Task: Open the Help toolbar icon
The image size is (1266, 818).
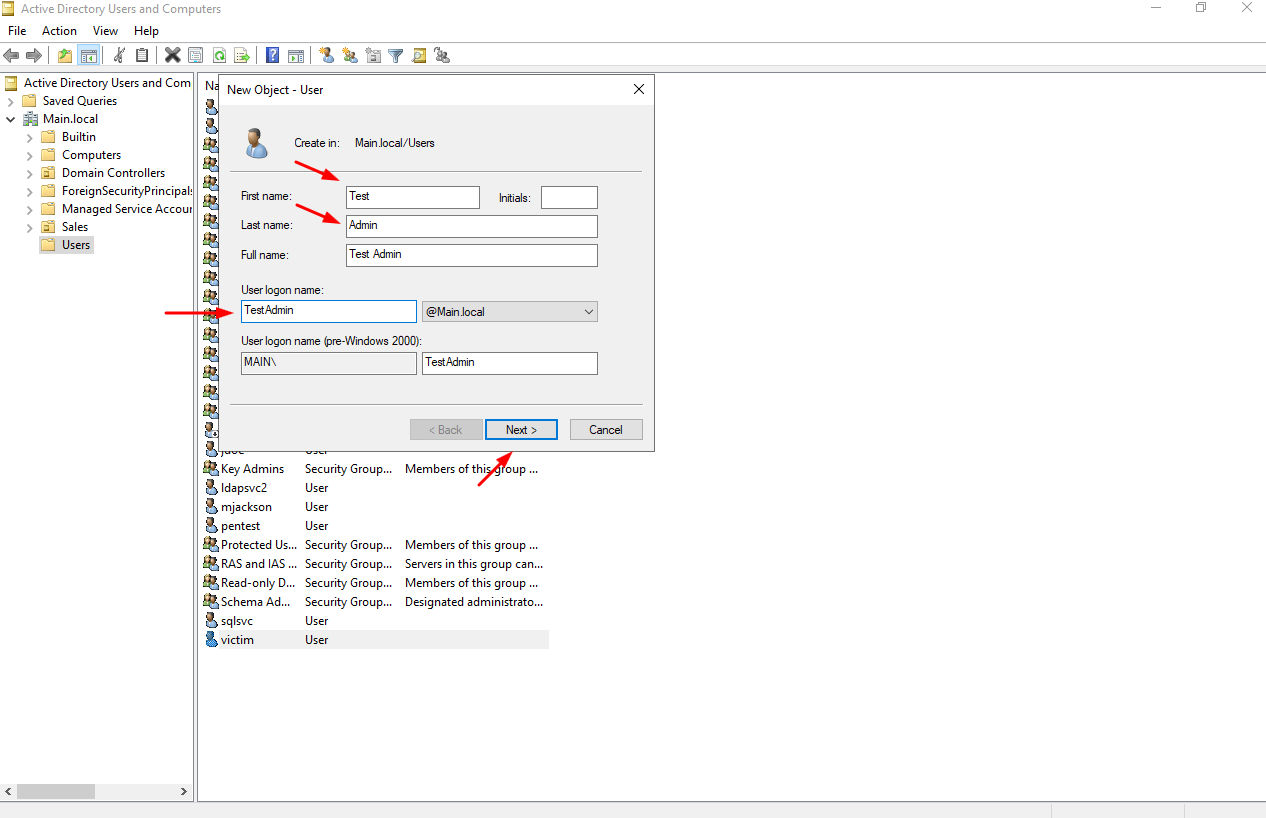Action: 272,56
